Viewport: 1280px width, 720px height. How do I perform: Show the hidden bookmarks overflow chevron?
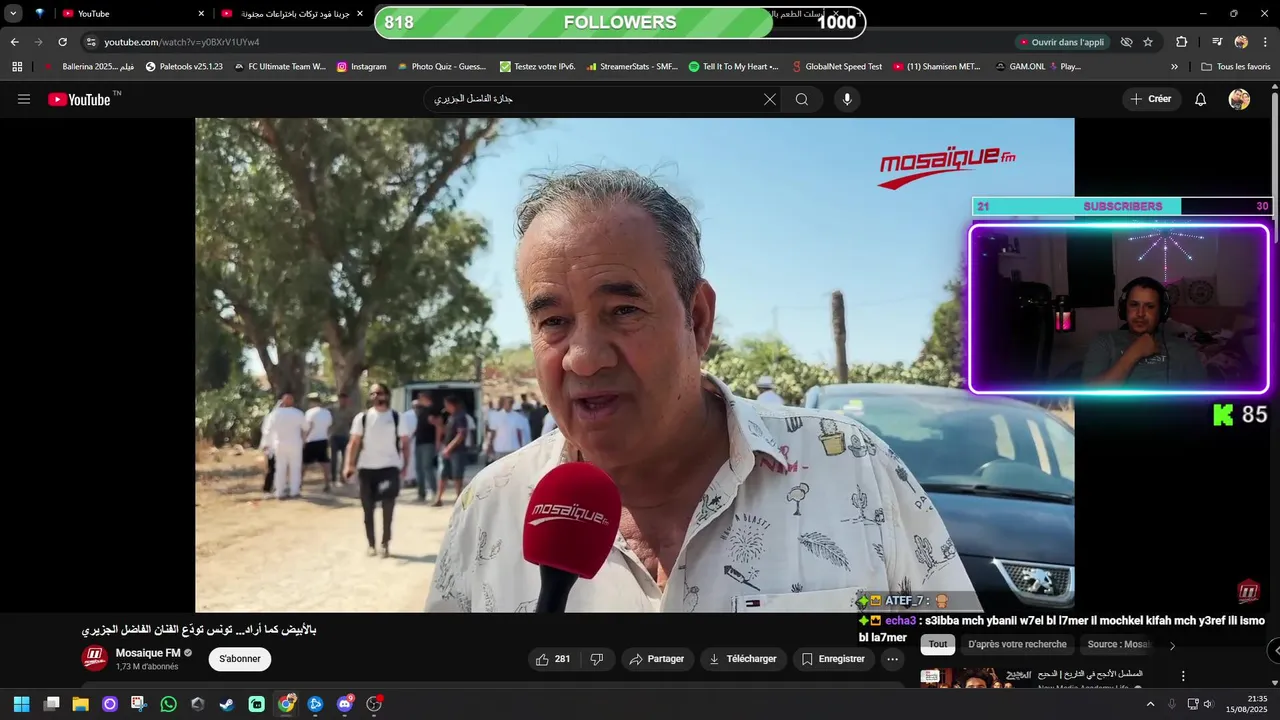coord(1174,66)
